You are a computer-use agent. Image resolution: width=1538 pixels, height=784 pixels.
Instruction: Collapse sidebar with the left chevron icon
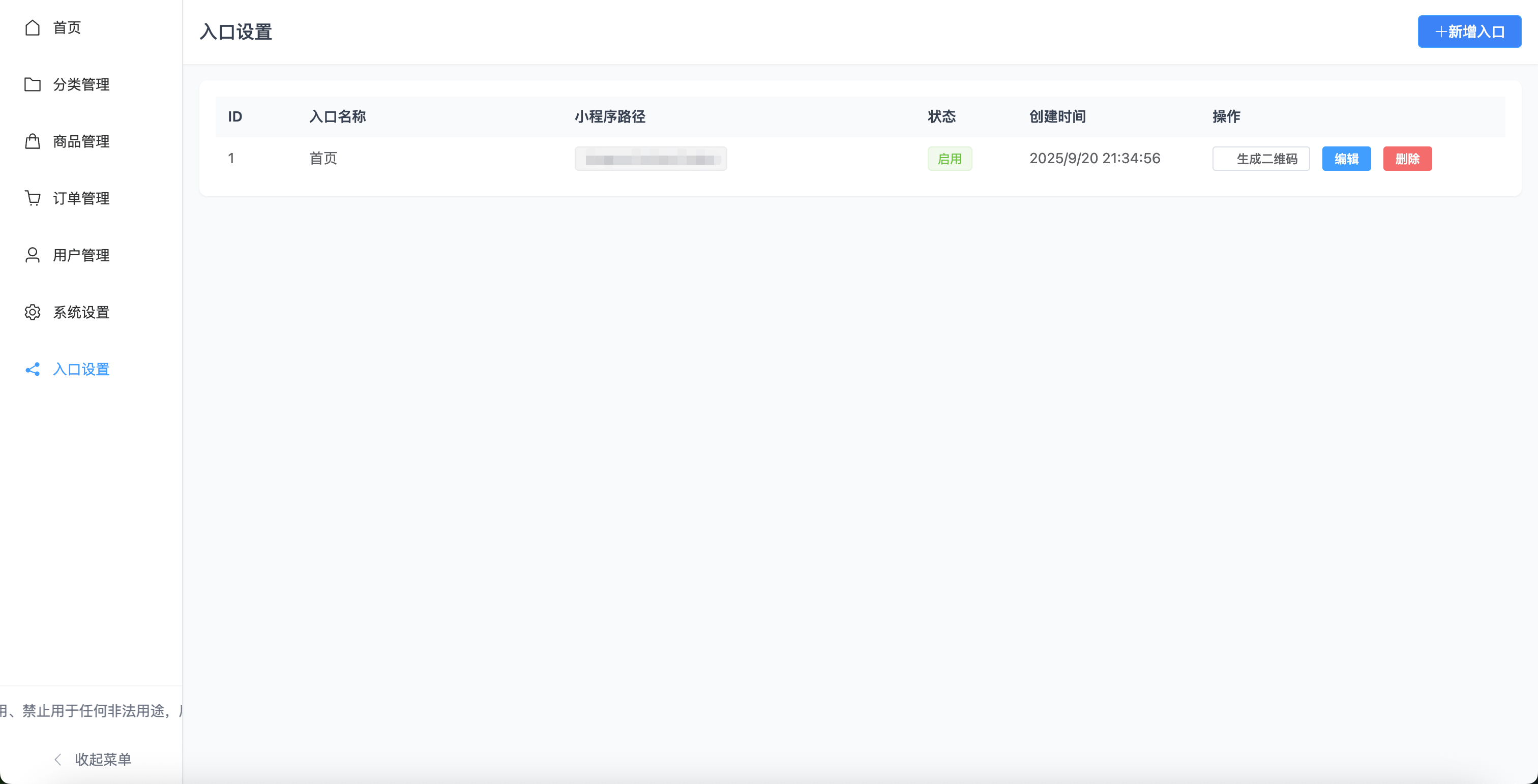(58, 759)
